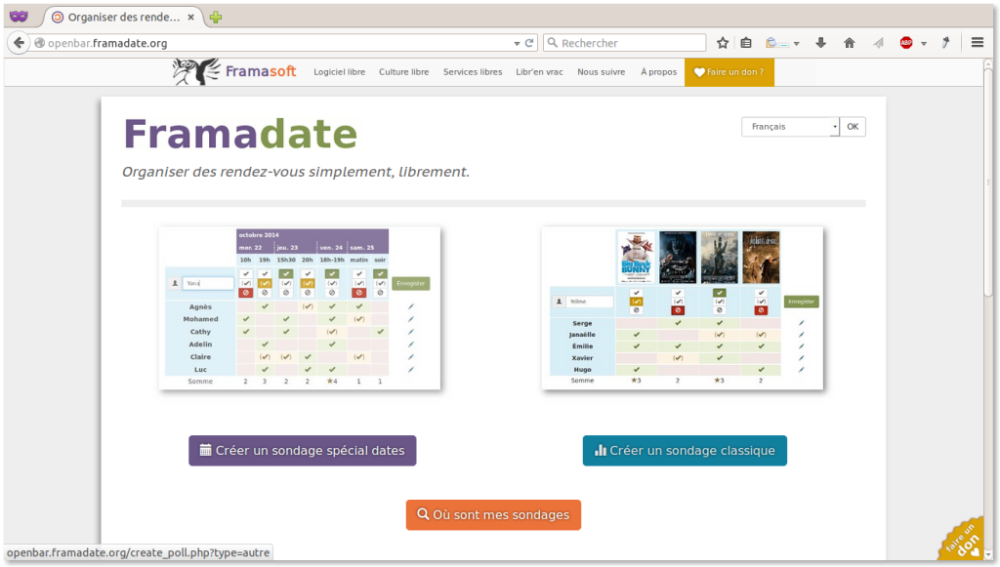Open the Libr'en vrac menu
Image resolution: width=1000 pixels, height=567 pixels.
tap(540, 72)
